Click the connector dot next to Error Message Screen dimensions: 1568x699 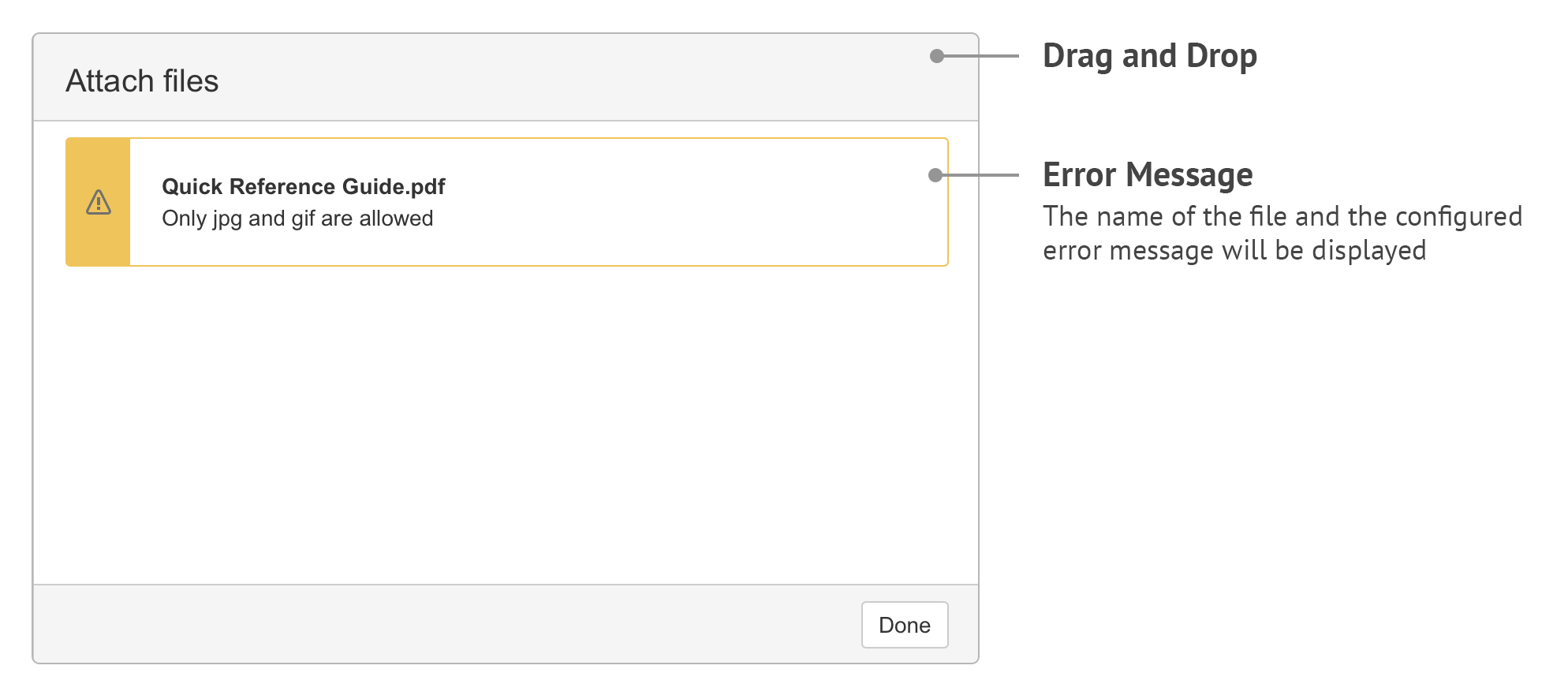pos(936,174)
